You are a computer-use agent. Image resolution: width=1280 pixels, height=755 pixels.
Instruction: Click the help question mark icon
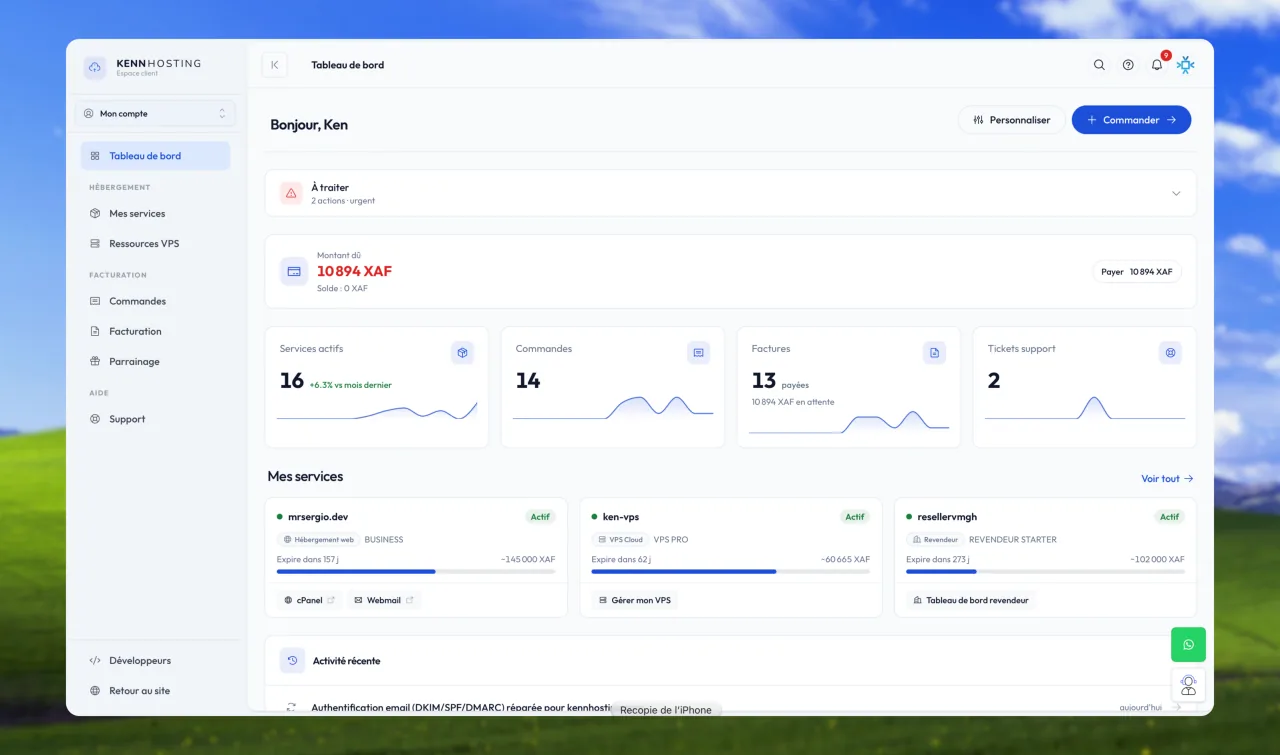point(1128,65)
